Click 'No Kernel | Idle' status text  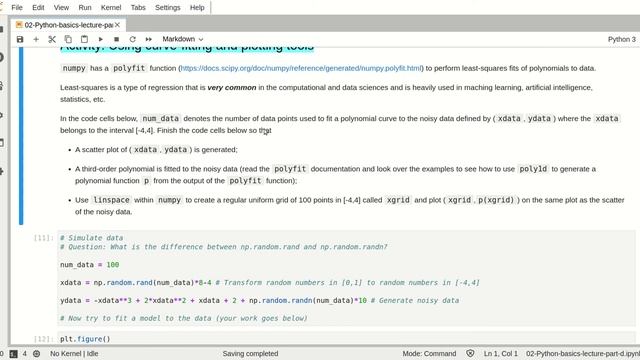click(74, 353)
